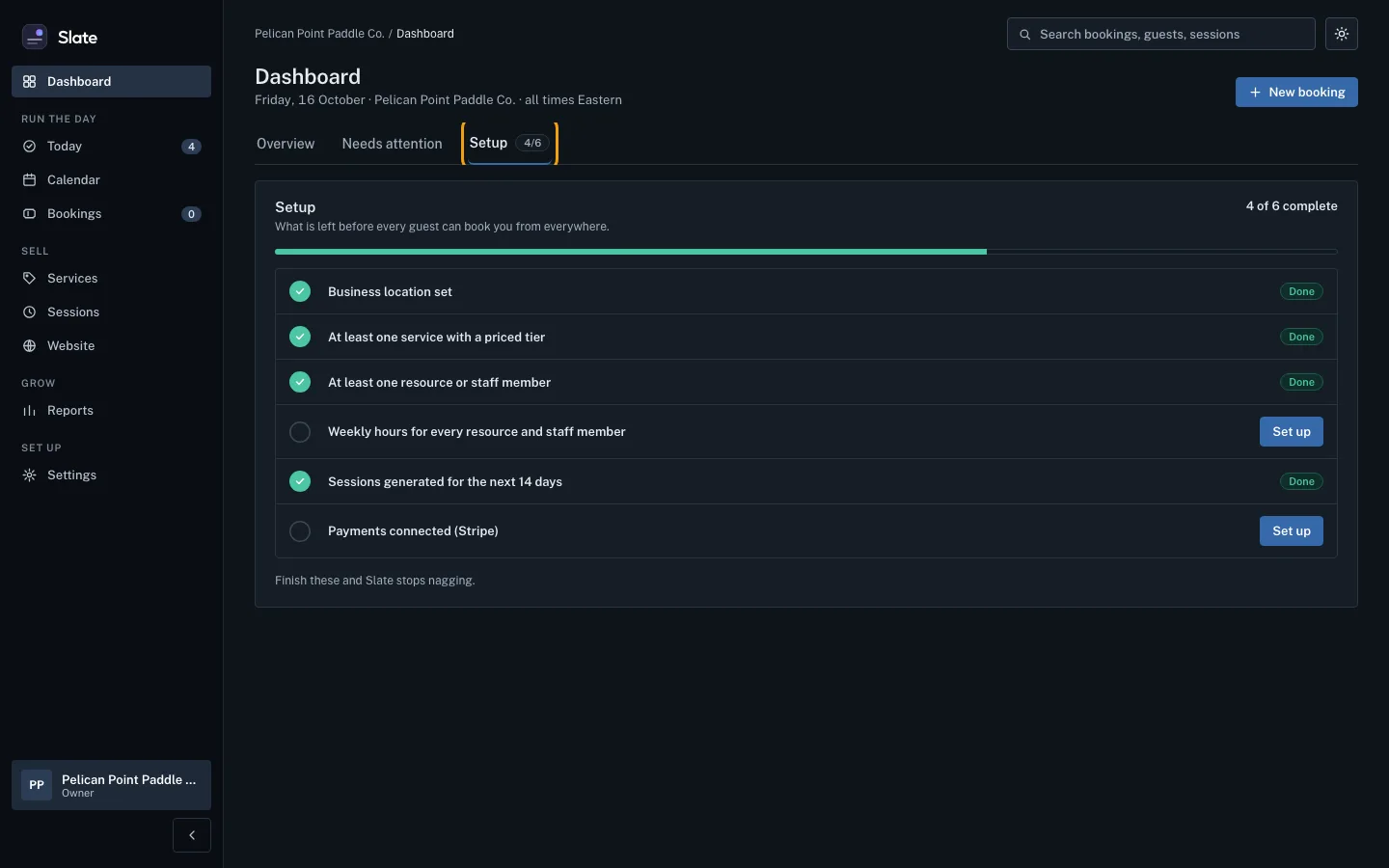Click the check for service with priced tier
The height and width of the screenshot is (868, 1389).
tap(300, 337)
